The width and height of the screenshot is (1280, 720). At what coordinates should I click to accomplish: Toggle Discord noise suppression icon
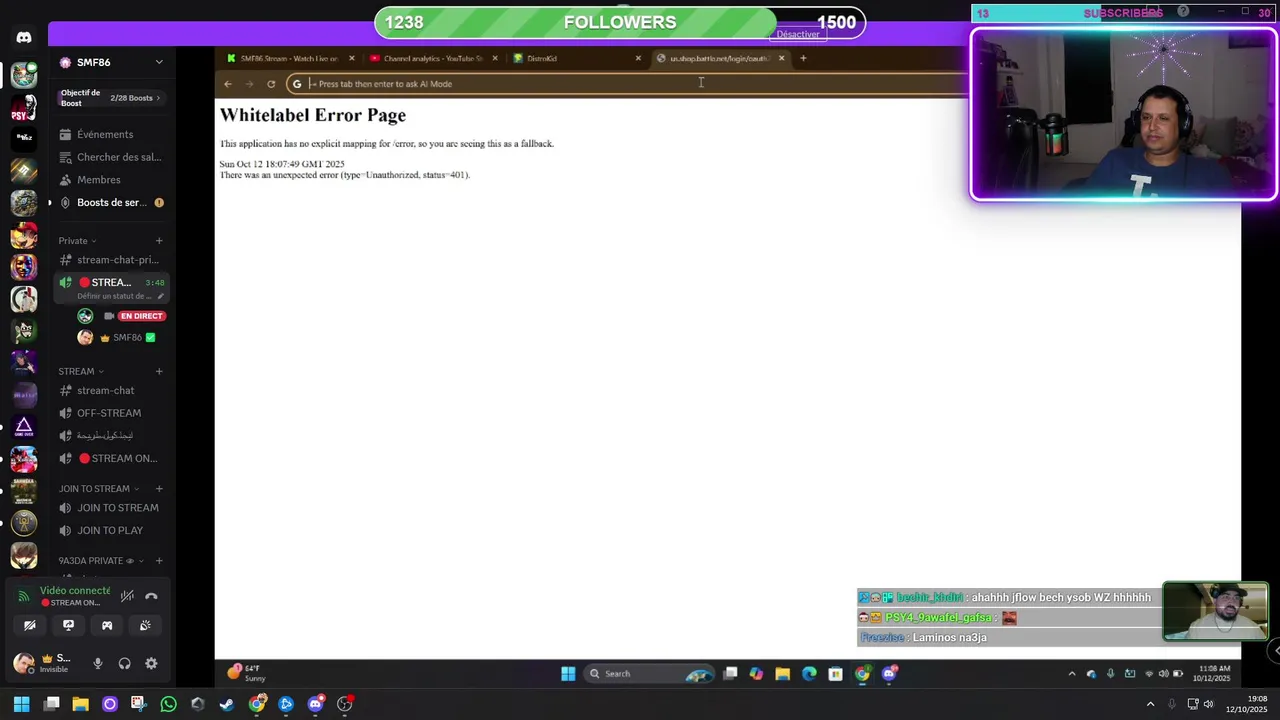(127, 596)
